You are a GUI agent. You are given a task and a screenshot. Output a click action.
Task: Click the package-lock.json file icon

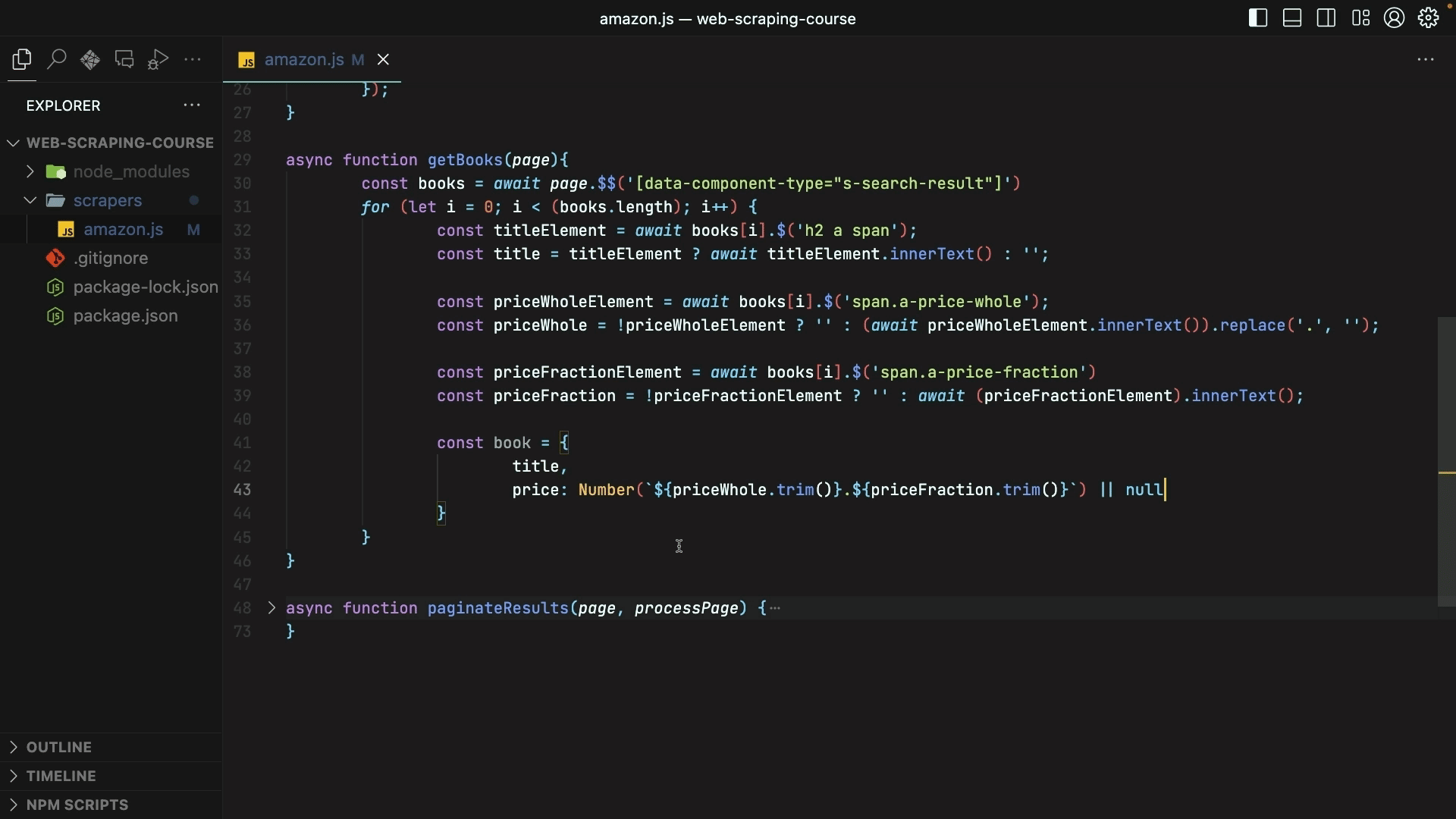(55, 287)
